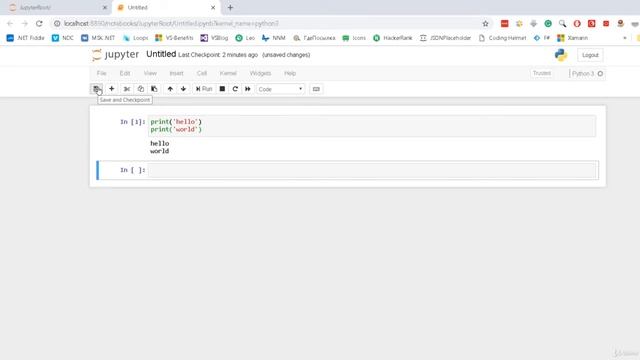
Task: Open the HackerRank bookmark
Action: click(x=393, y=38)
